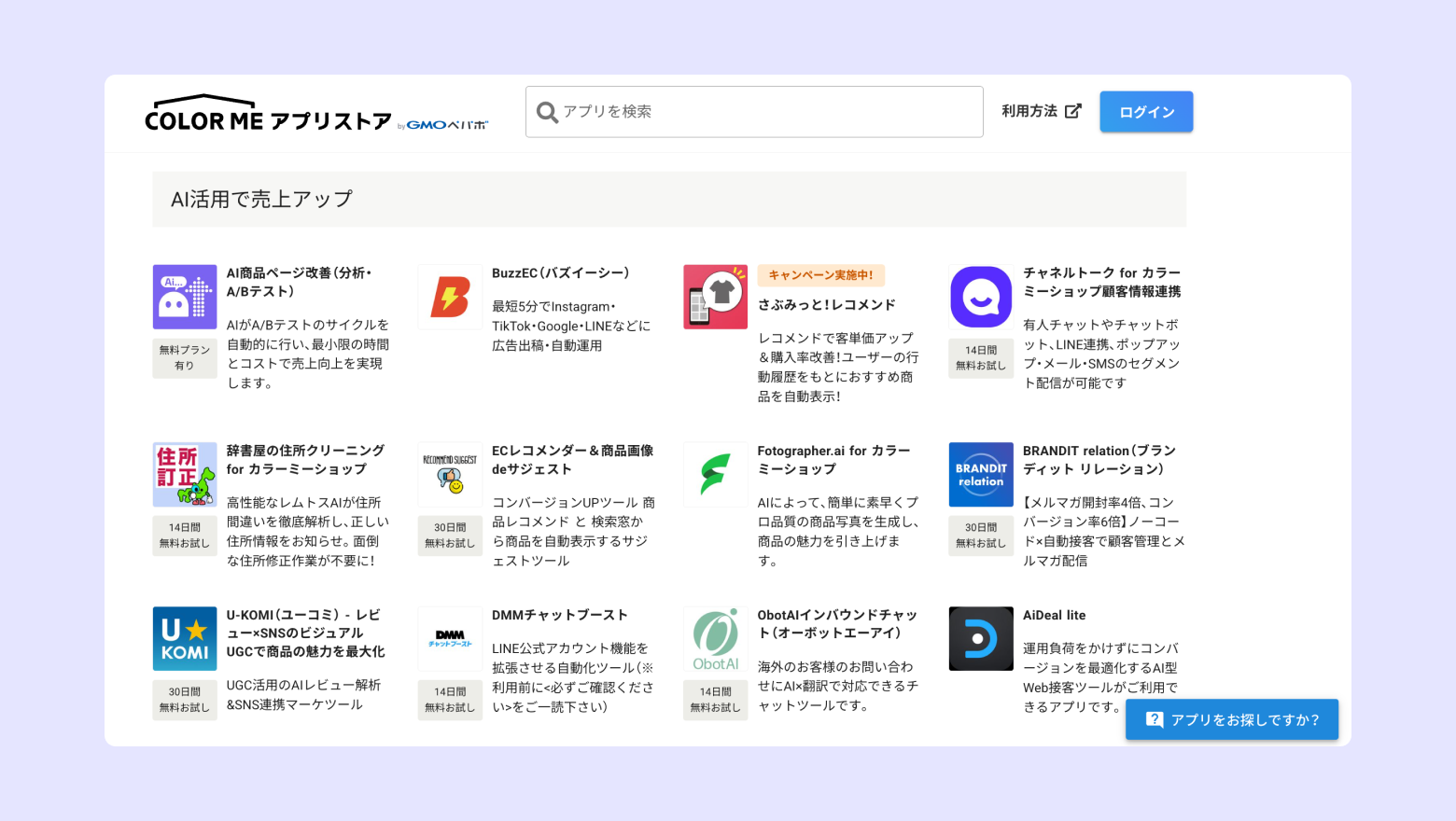The height and width of the screenshot is (821, 1456).
Task: Open the Fotographer.ai green app icon
Action: (x=716, y=475)
